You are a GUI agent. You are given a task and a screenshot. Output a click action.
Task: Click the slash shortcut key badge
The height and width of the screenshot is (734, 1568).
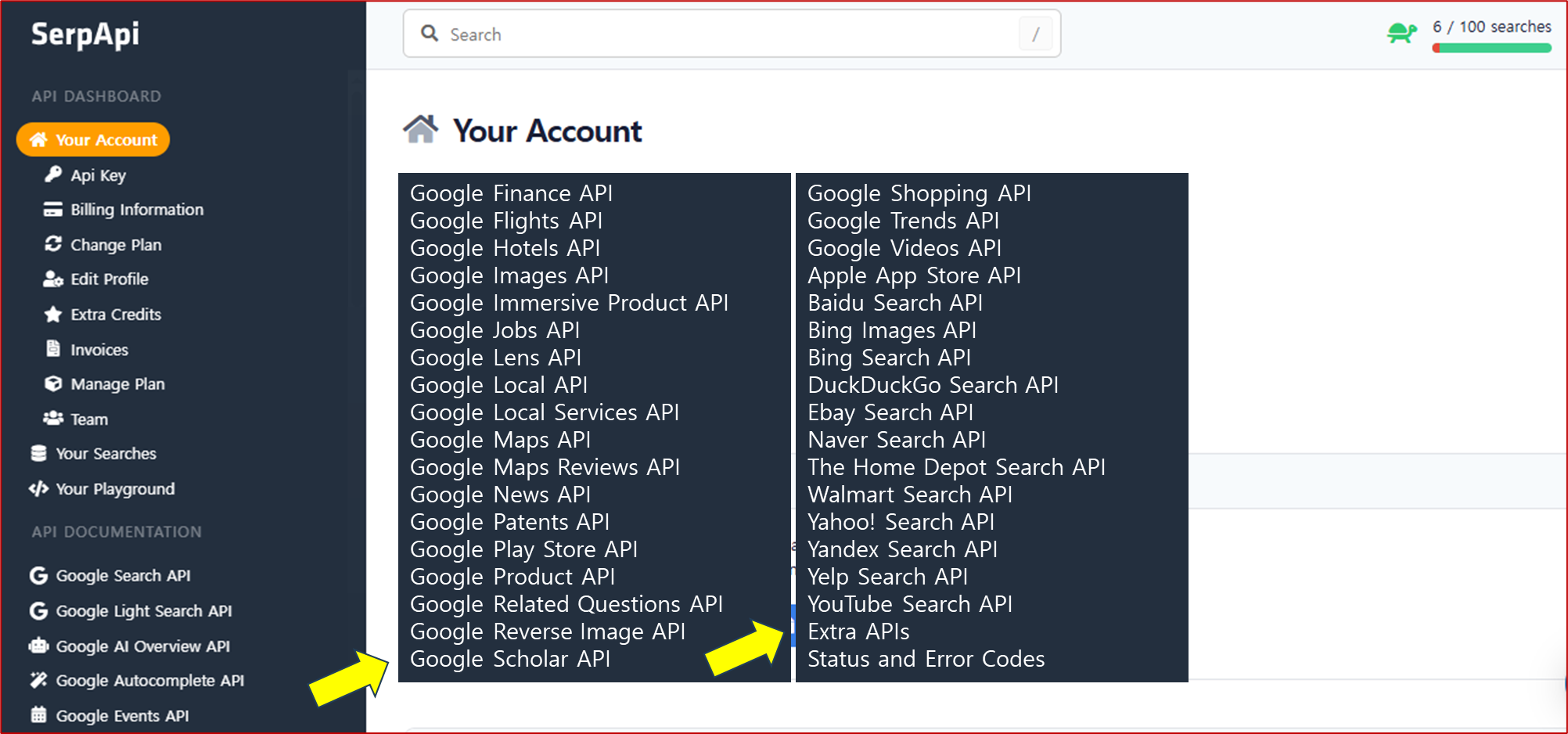(1035, 34)
